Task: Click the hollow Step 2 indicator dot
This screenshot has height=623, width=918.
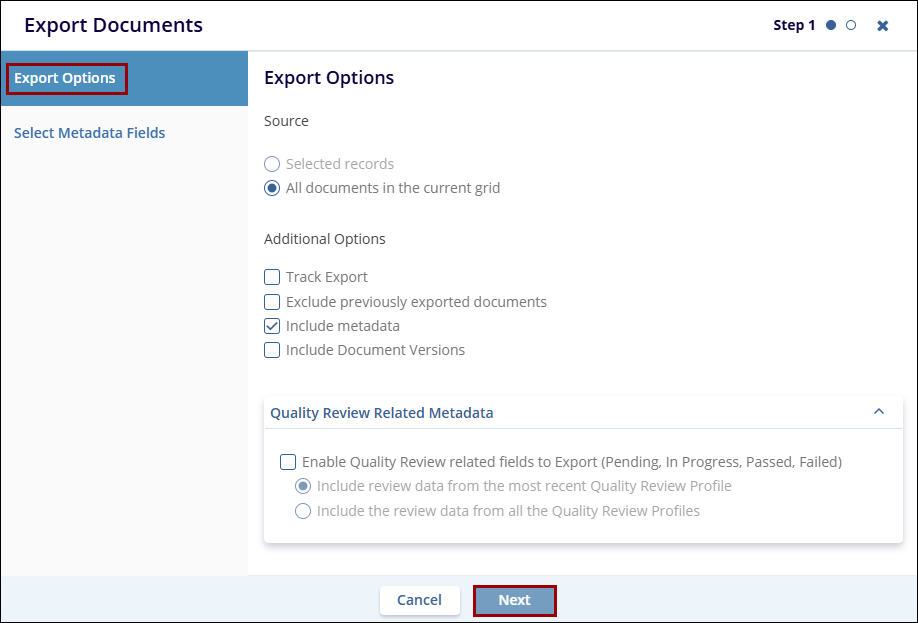Action: 851,26
